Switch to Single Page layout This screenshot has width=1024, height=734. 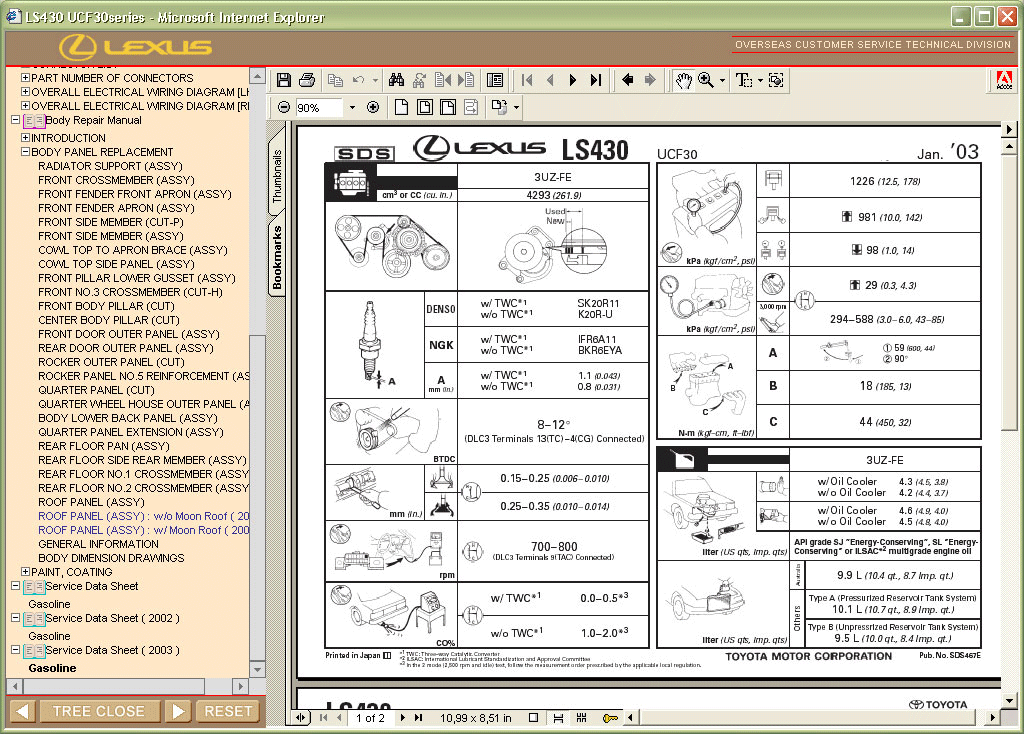tap(534, 718)
